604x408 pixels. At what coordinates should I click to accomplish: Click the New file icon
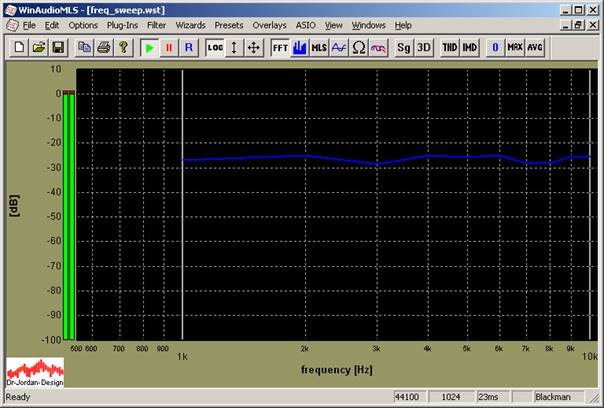20,47
